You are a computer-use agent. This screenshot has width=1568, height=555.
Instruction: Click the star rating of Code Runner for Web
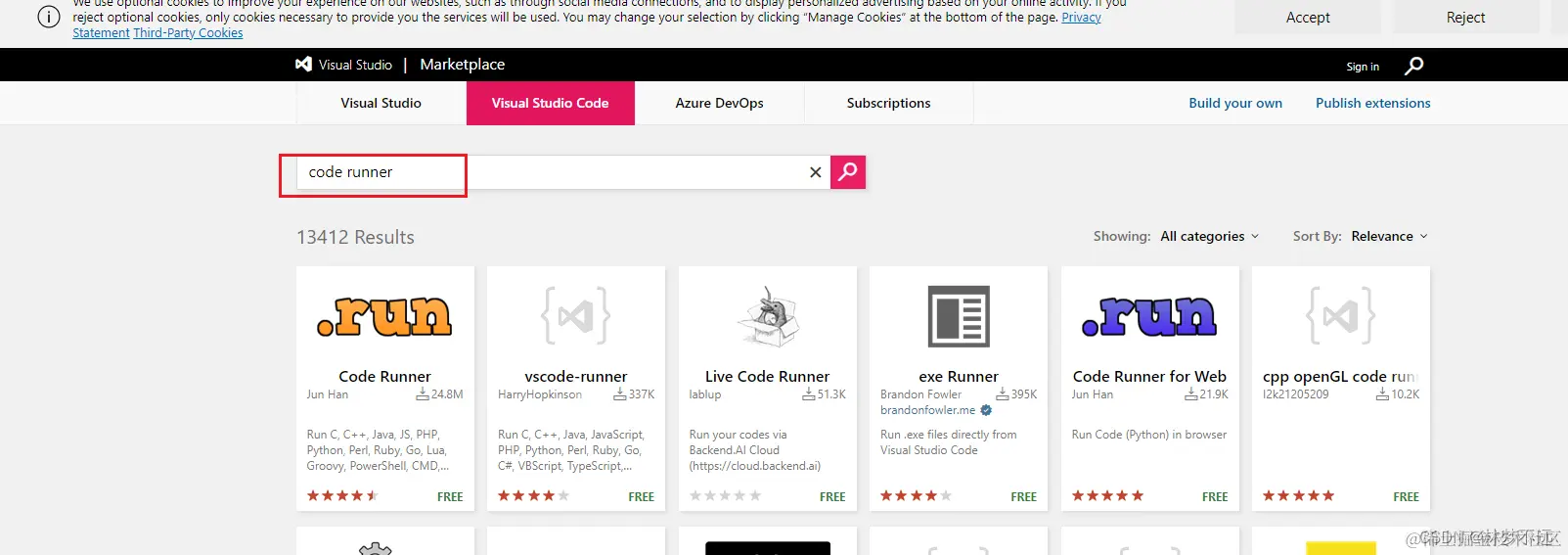[1107, 496]
